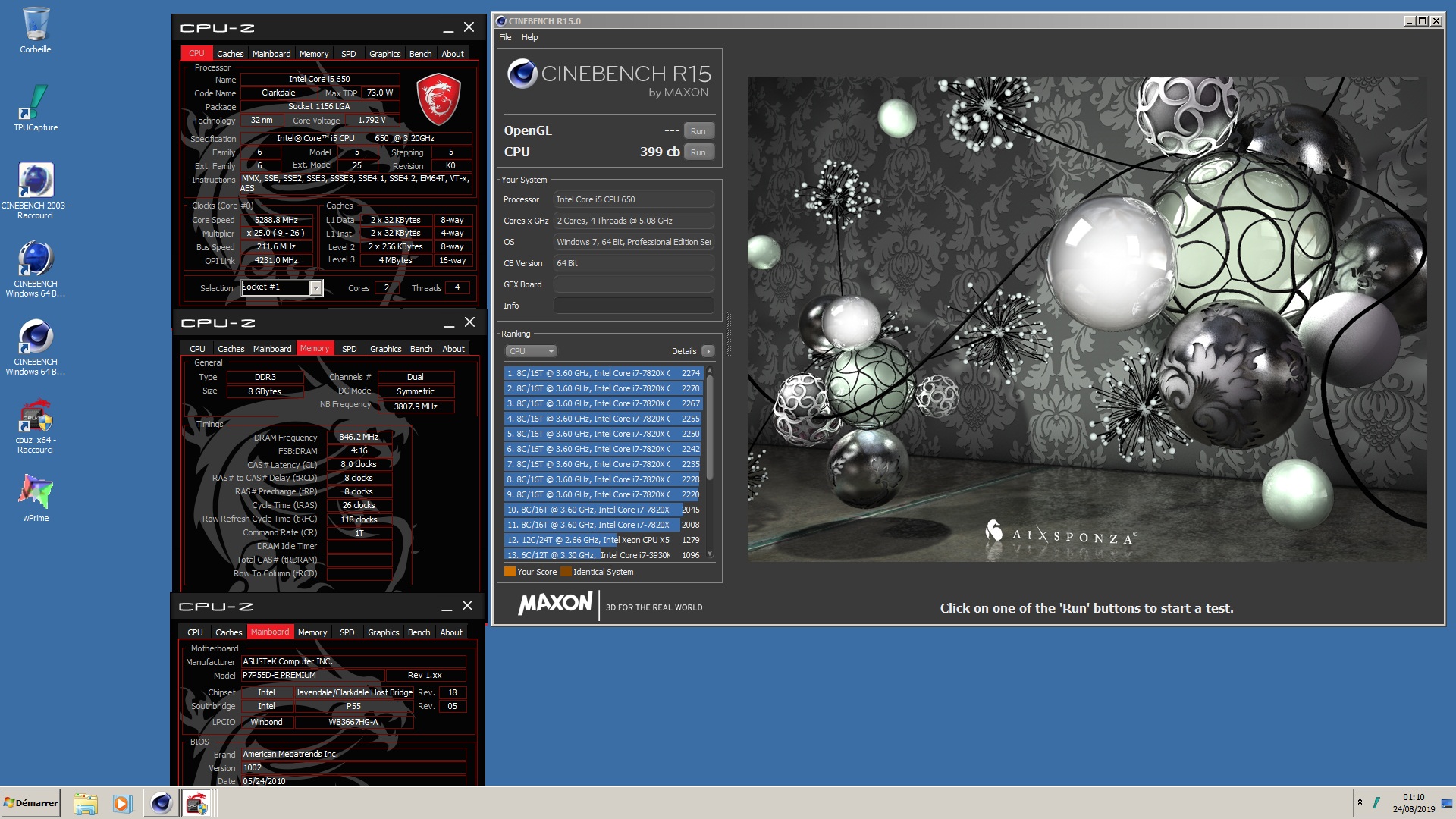Open the CPU ranking dropdown
This screenshot has width=1456, height=819.
pos(531,351)
